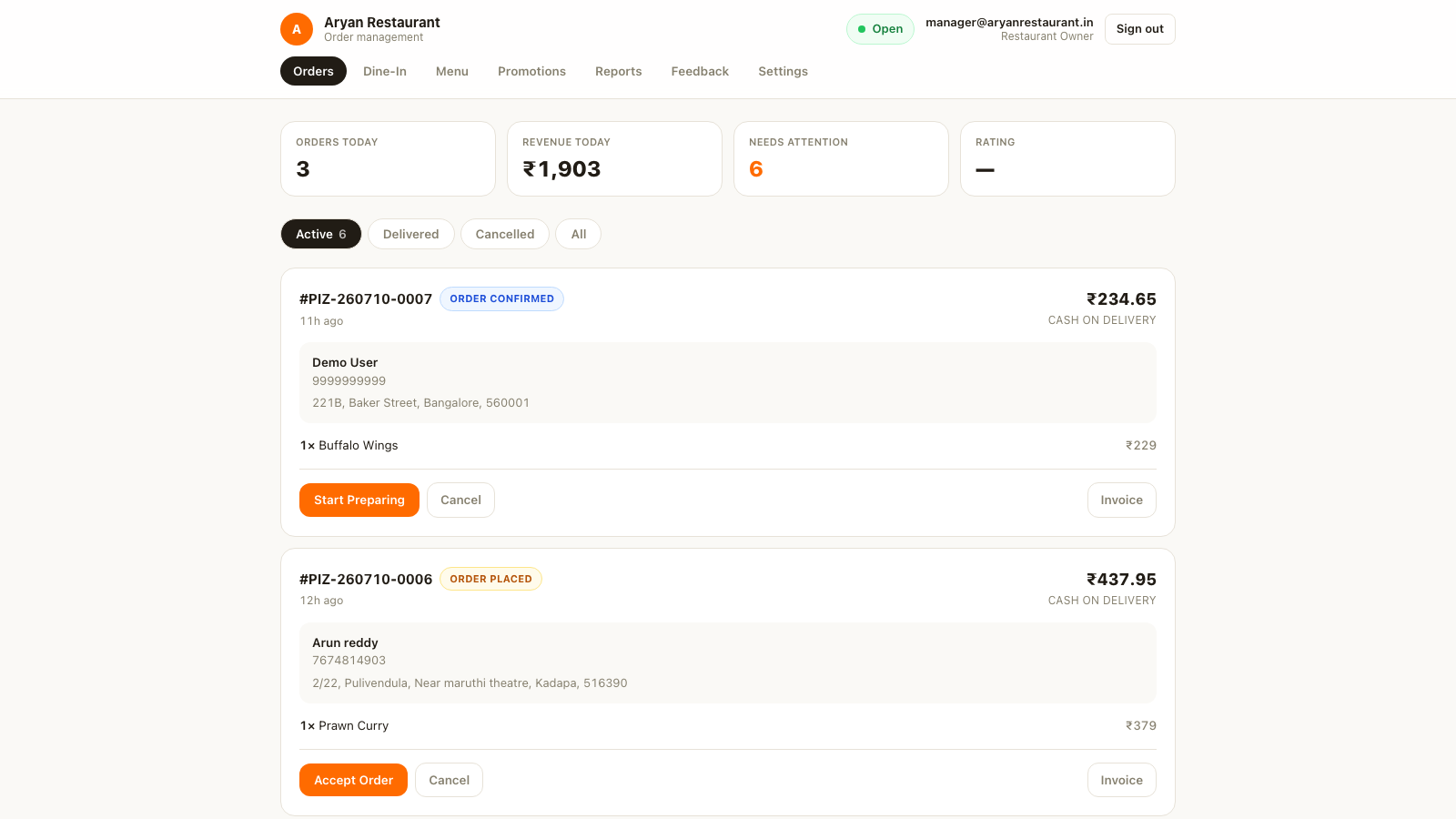Viewport: 1456px width, 819px height.
Task: Open the Promotions tab
Action: click(x=531, y=71)
